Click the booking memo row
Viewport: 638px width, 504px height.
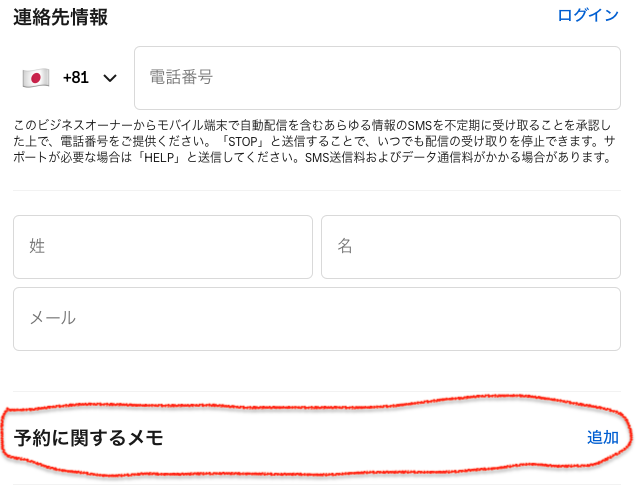pyautogui.click(x=317, y=438)
